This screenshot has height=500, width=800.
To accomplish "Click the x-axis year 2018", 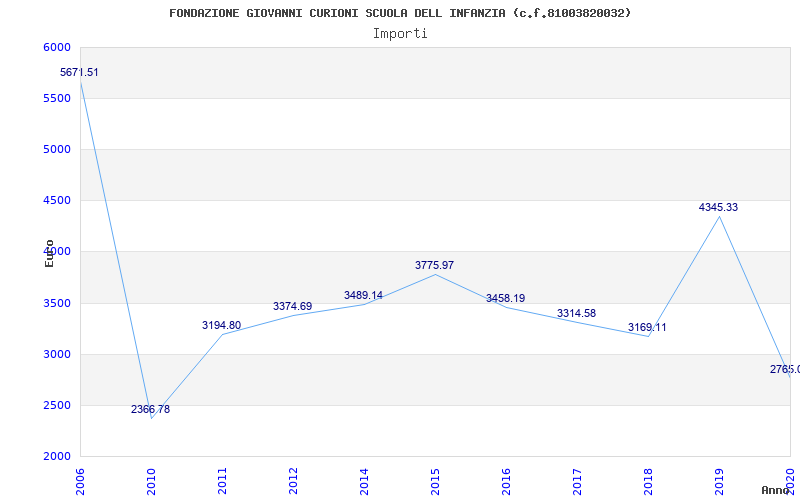I will pyautogui.click(x=647, y=482).
